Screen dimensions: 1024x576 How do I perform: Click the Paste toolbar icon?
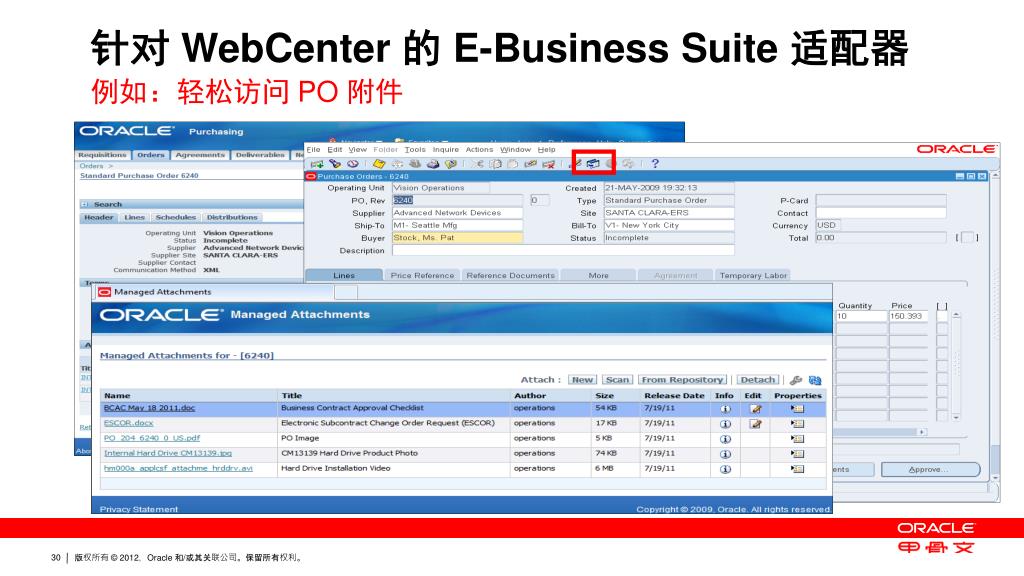tap(513, 164)
